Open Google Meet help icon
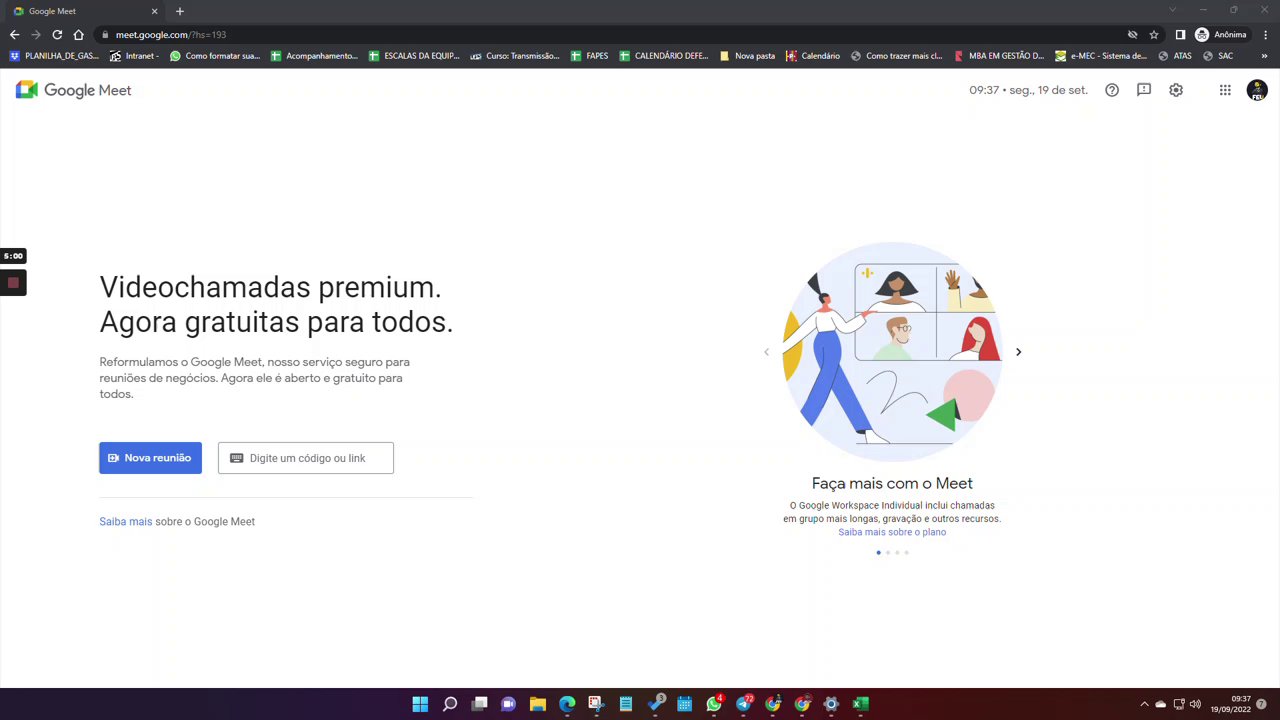 click(x=1112, y=90)
